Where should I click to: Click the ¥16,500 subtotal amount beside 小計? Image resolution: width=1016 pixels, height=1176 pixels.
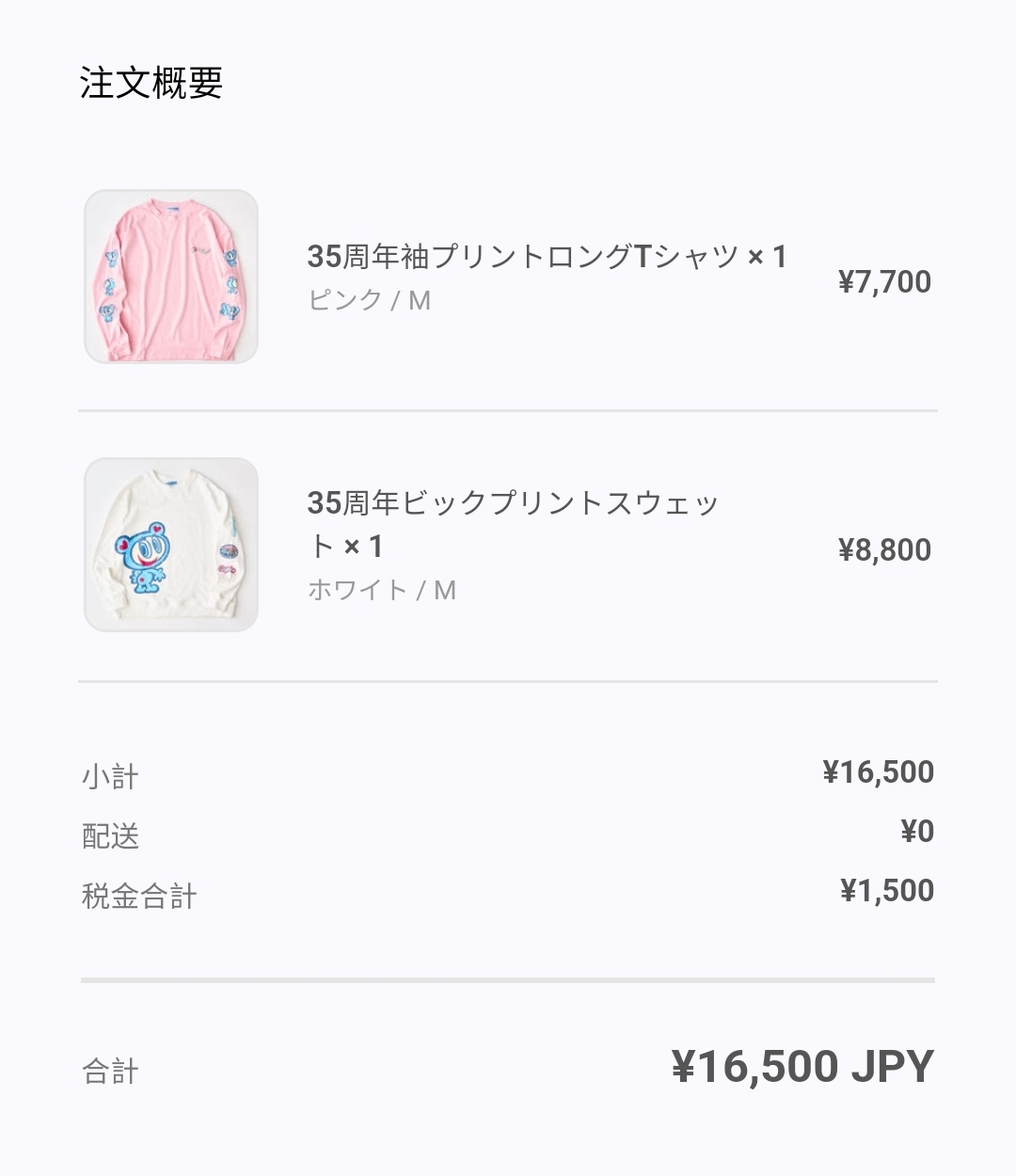[x=878, y=772]
